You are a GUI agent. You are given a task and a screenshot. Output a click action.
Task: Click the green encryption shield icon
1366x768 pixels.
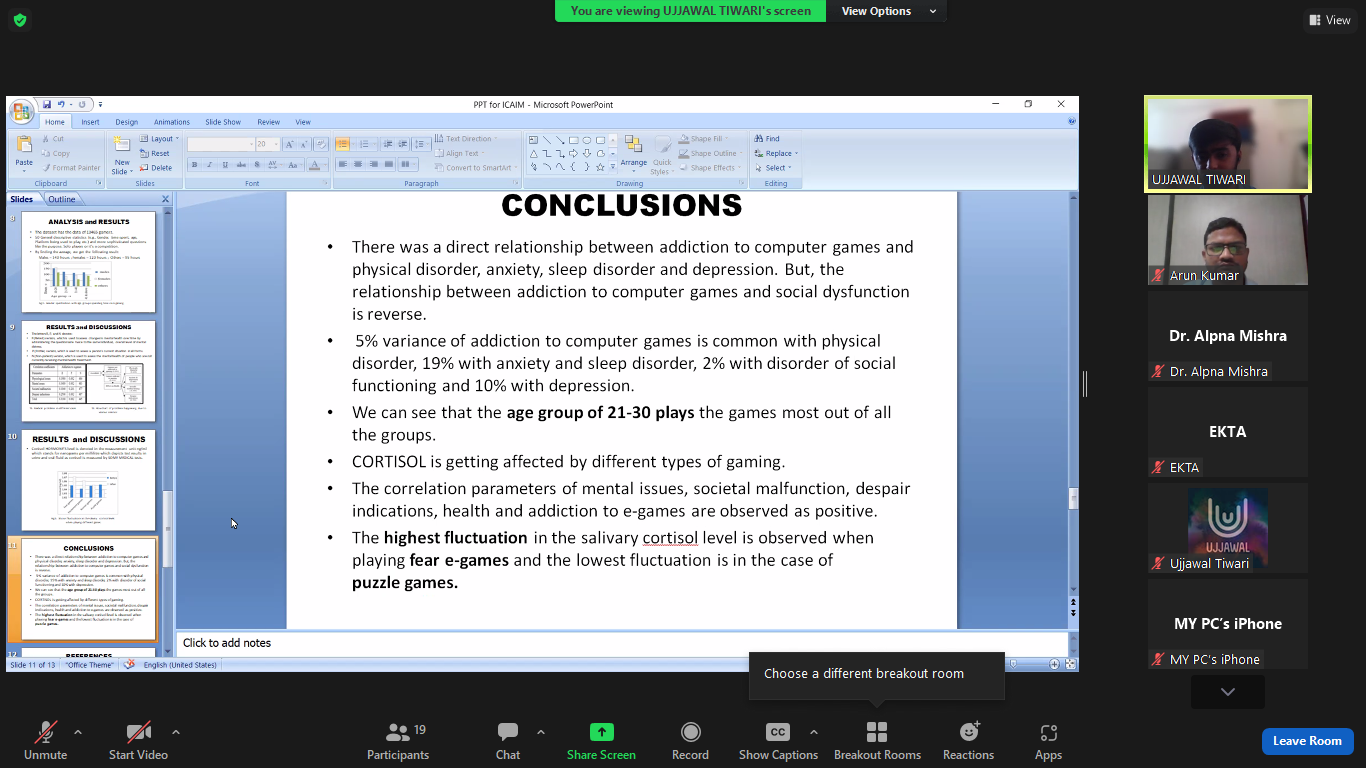tap(20, 20)
